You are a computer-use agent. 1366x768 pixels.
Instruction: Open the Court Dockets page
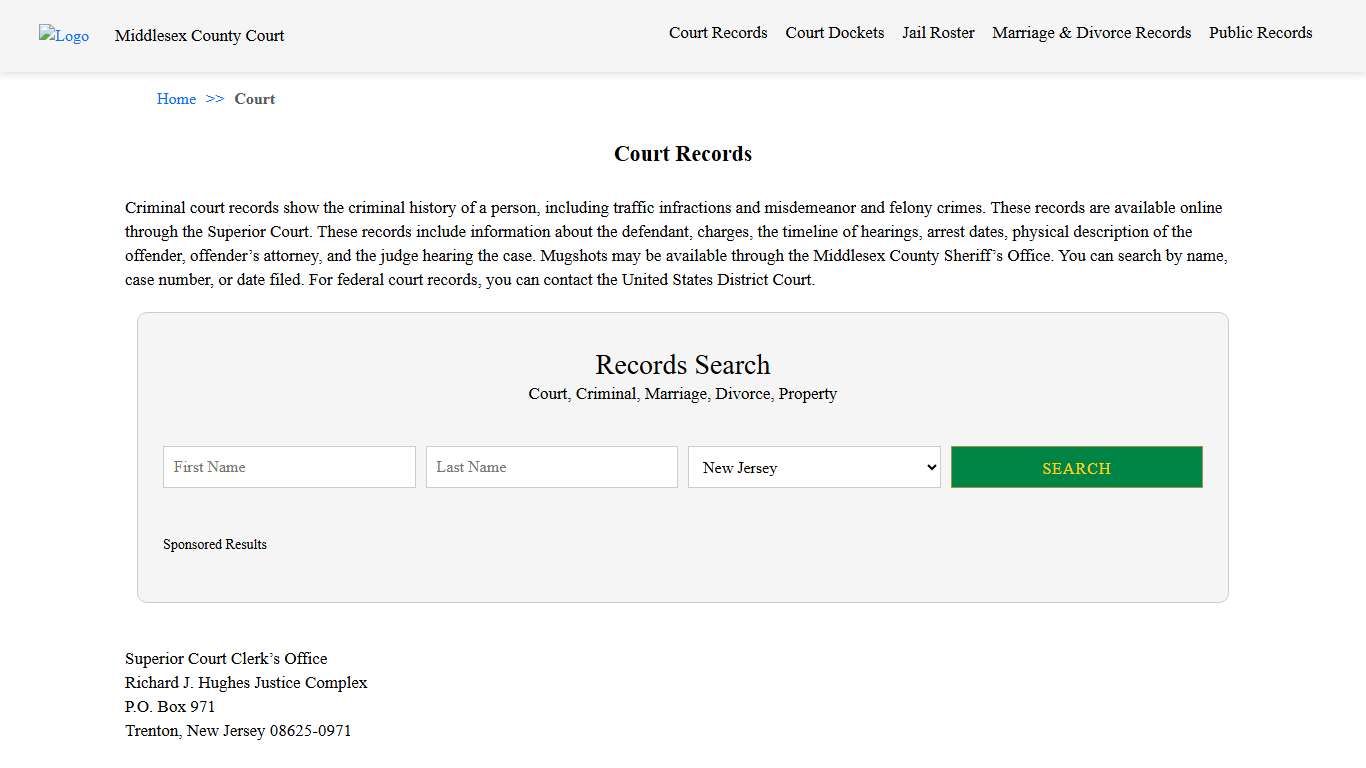[834, 32]
